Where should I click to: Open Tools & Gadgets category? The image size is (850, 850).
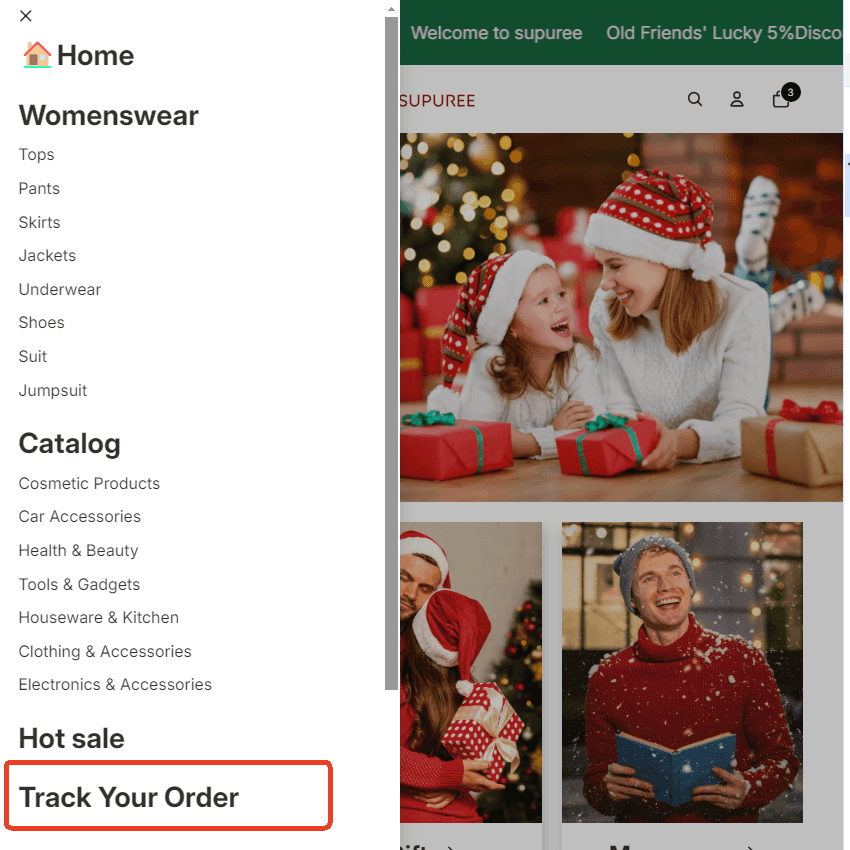(79, 584)
